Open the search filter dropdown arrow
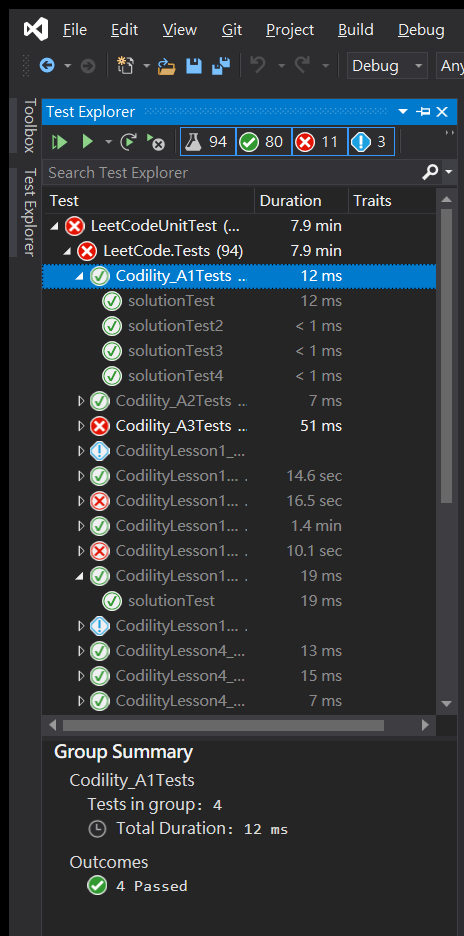The width and height of the screenshot is (464, 936). point(448,173)
